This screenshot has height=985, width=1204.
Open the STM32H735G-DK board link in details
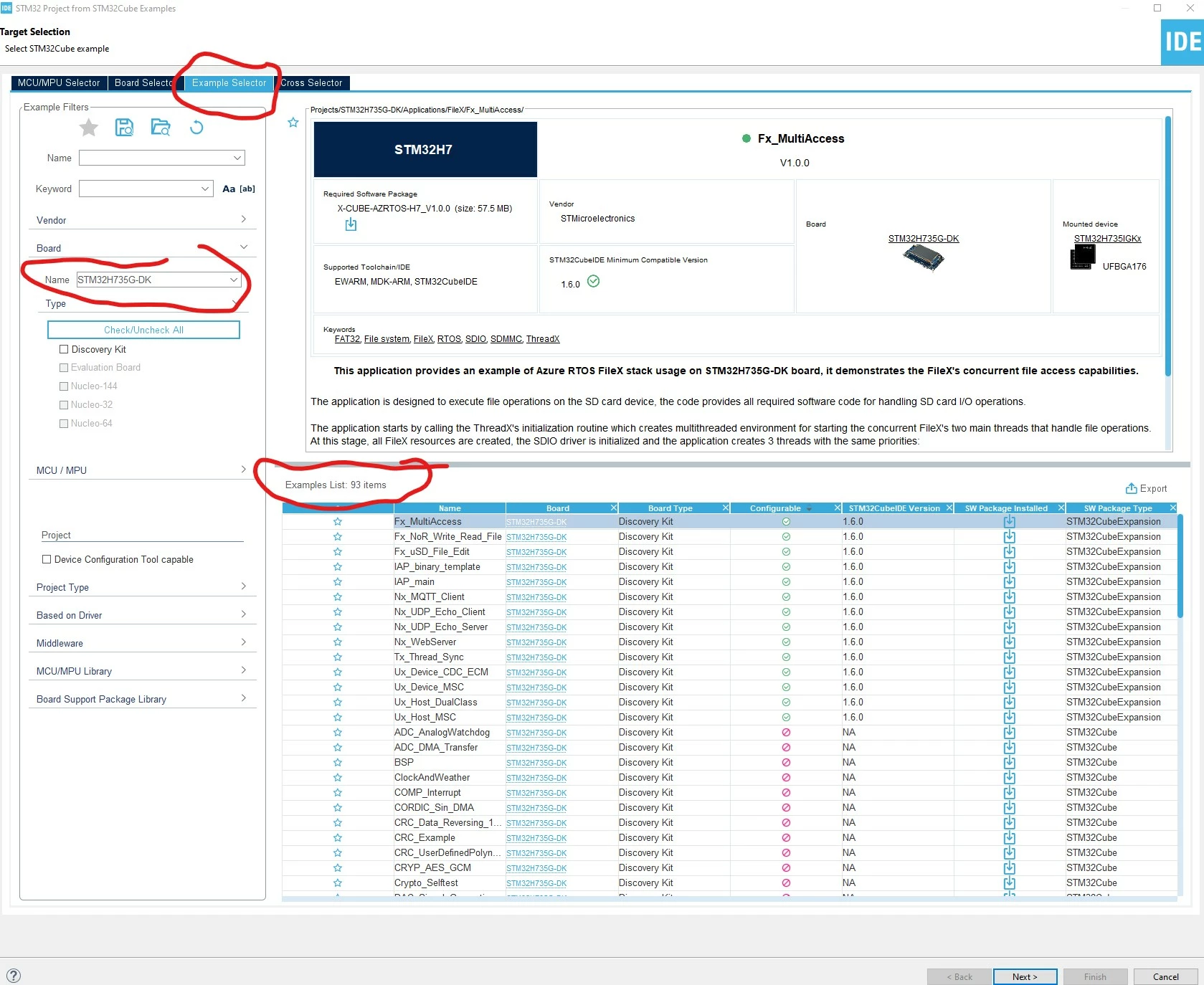pyautogui.click(x=924, y=239)
